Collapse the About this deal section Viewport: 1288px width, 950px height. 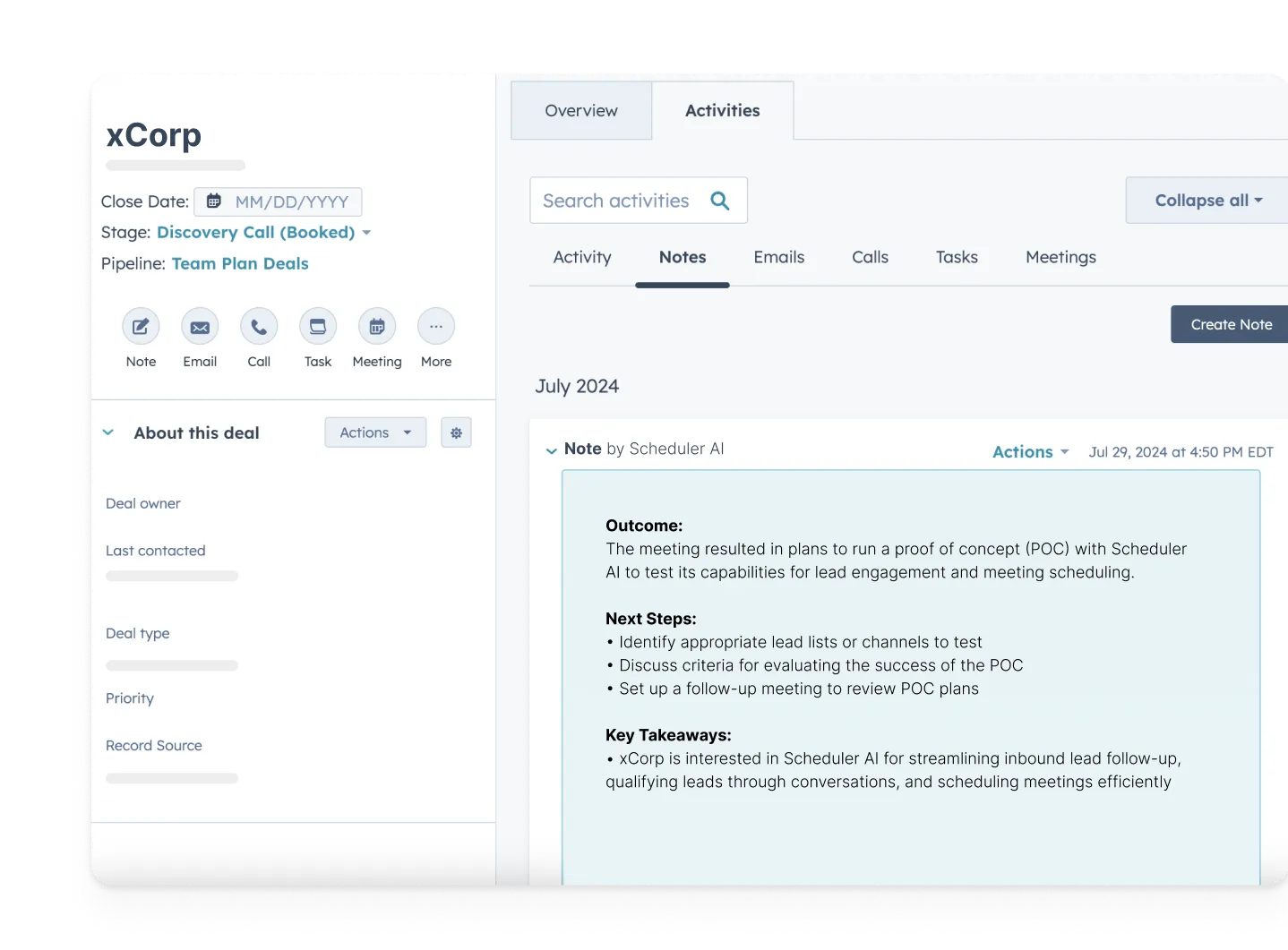108,432
